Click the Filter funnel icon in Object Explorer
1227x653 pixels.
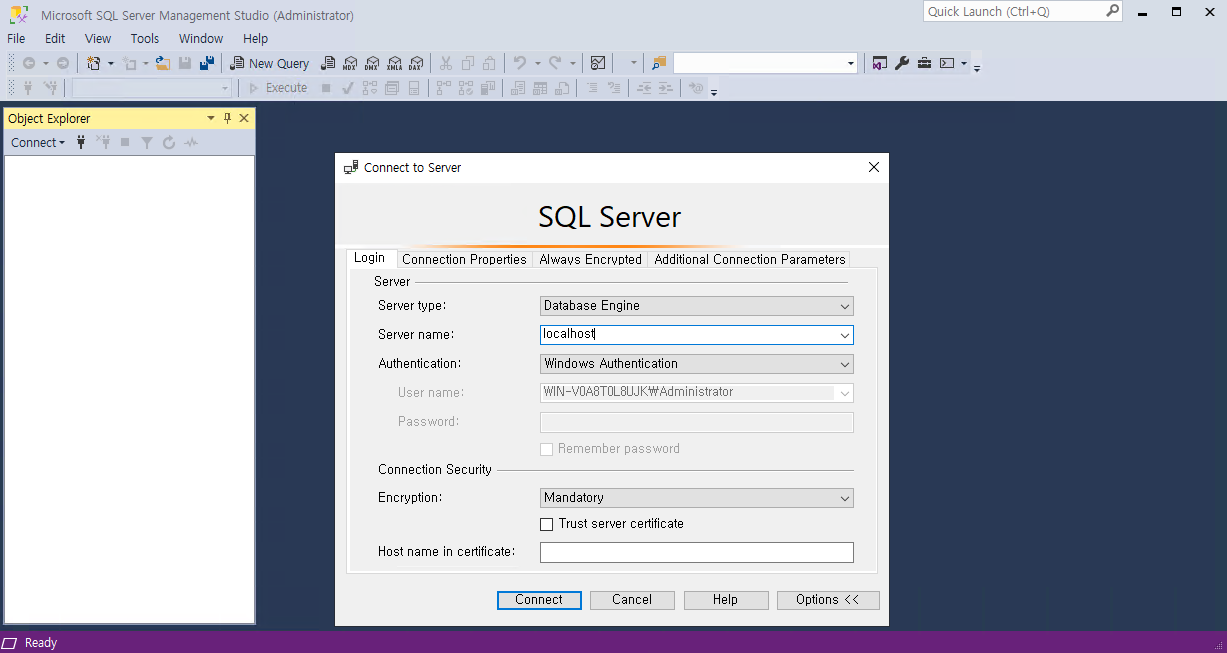tap(147, 143)
